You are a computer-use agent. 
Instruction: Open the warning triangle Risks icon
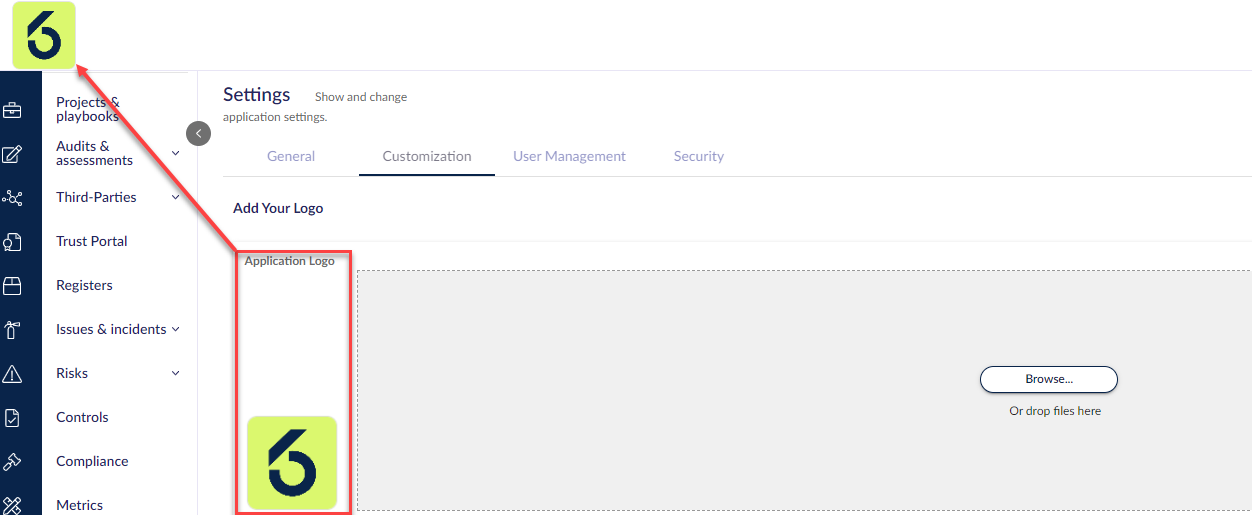(12, 374)
